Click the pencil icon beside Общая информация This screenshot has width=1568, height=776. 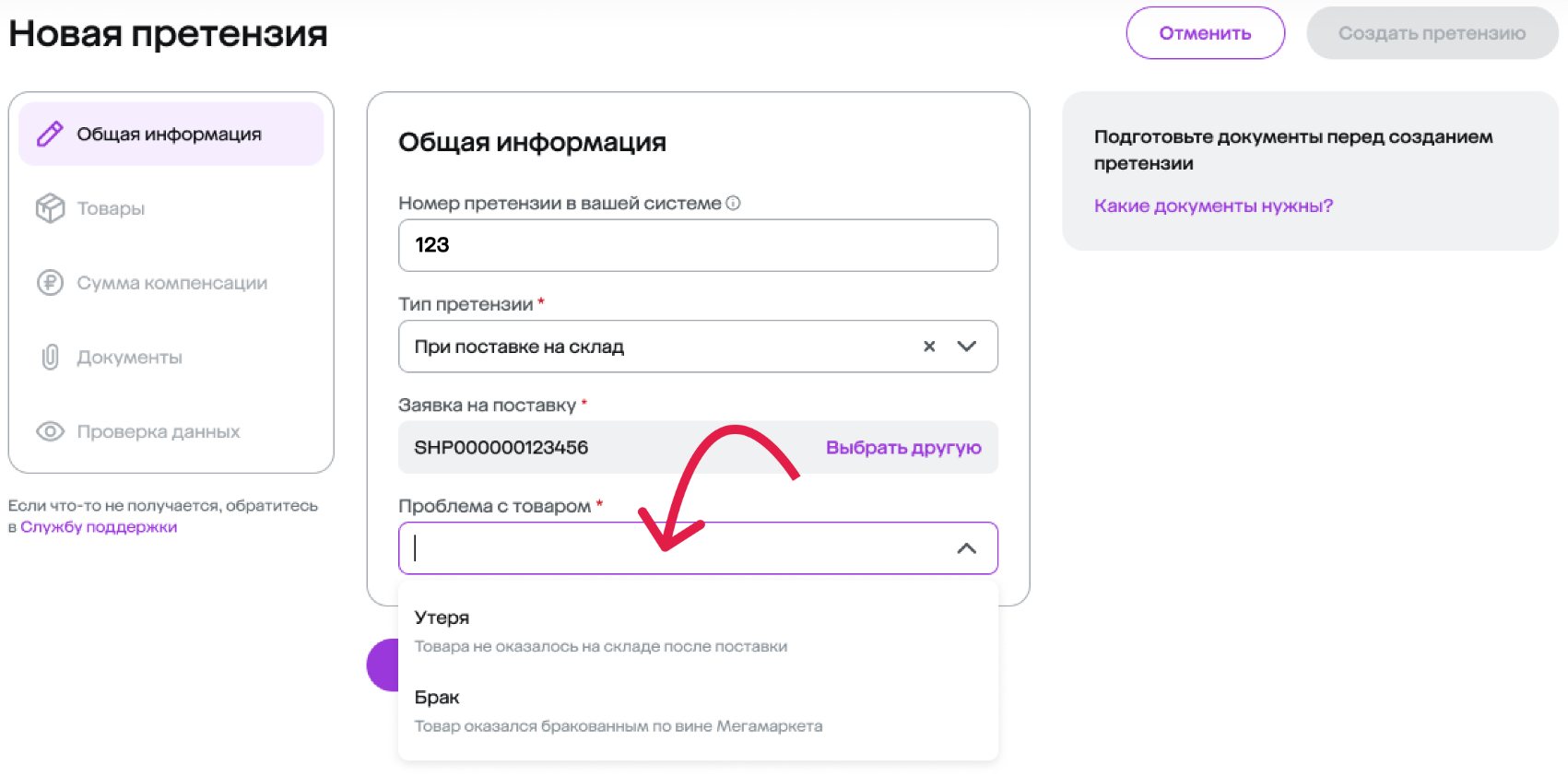click(x=50, y=135)
